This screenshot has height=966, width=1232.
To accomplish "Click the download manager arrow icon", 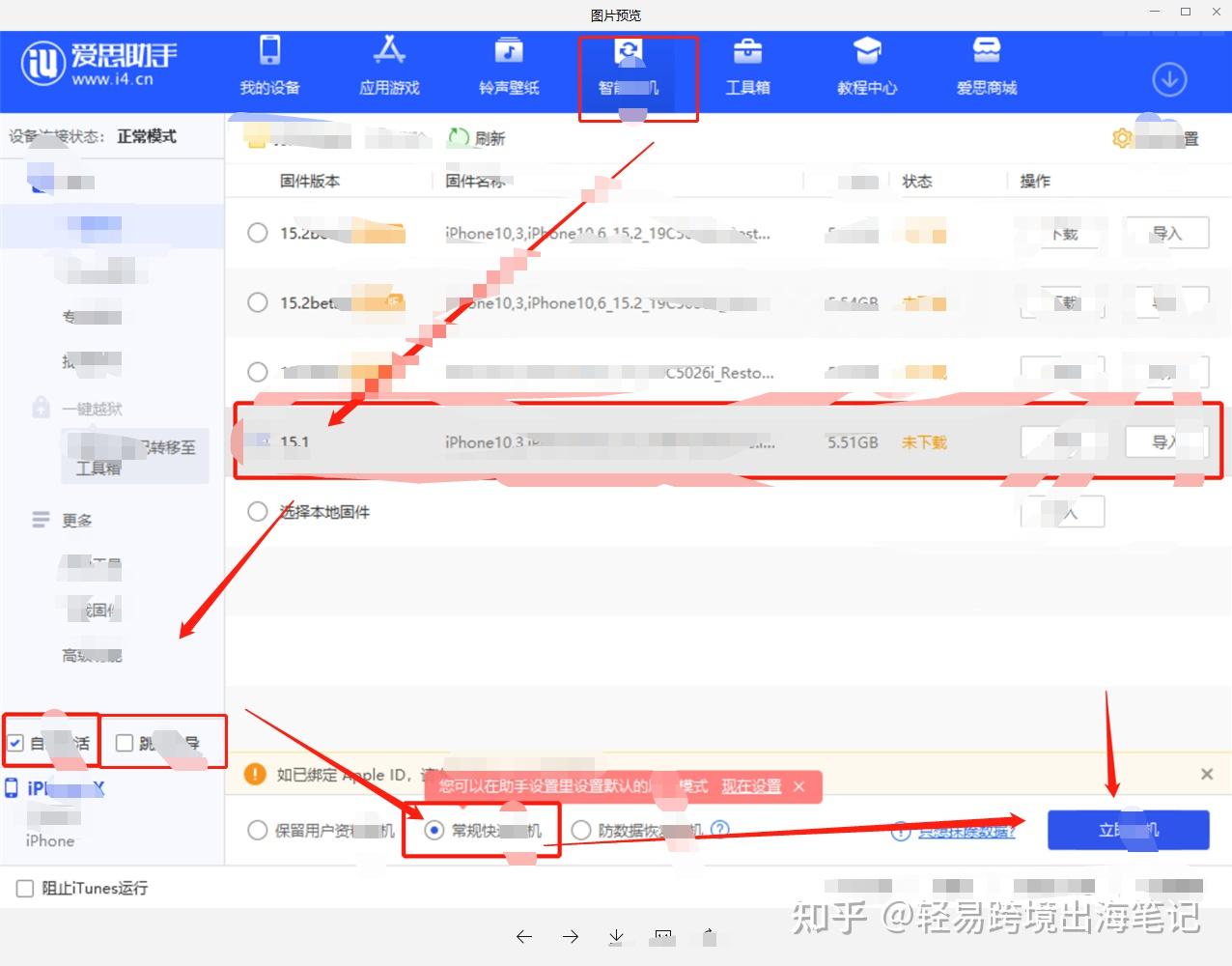I will click(1169, 79).
